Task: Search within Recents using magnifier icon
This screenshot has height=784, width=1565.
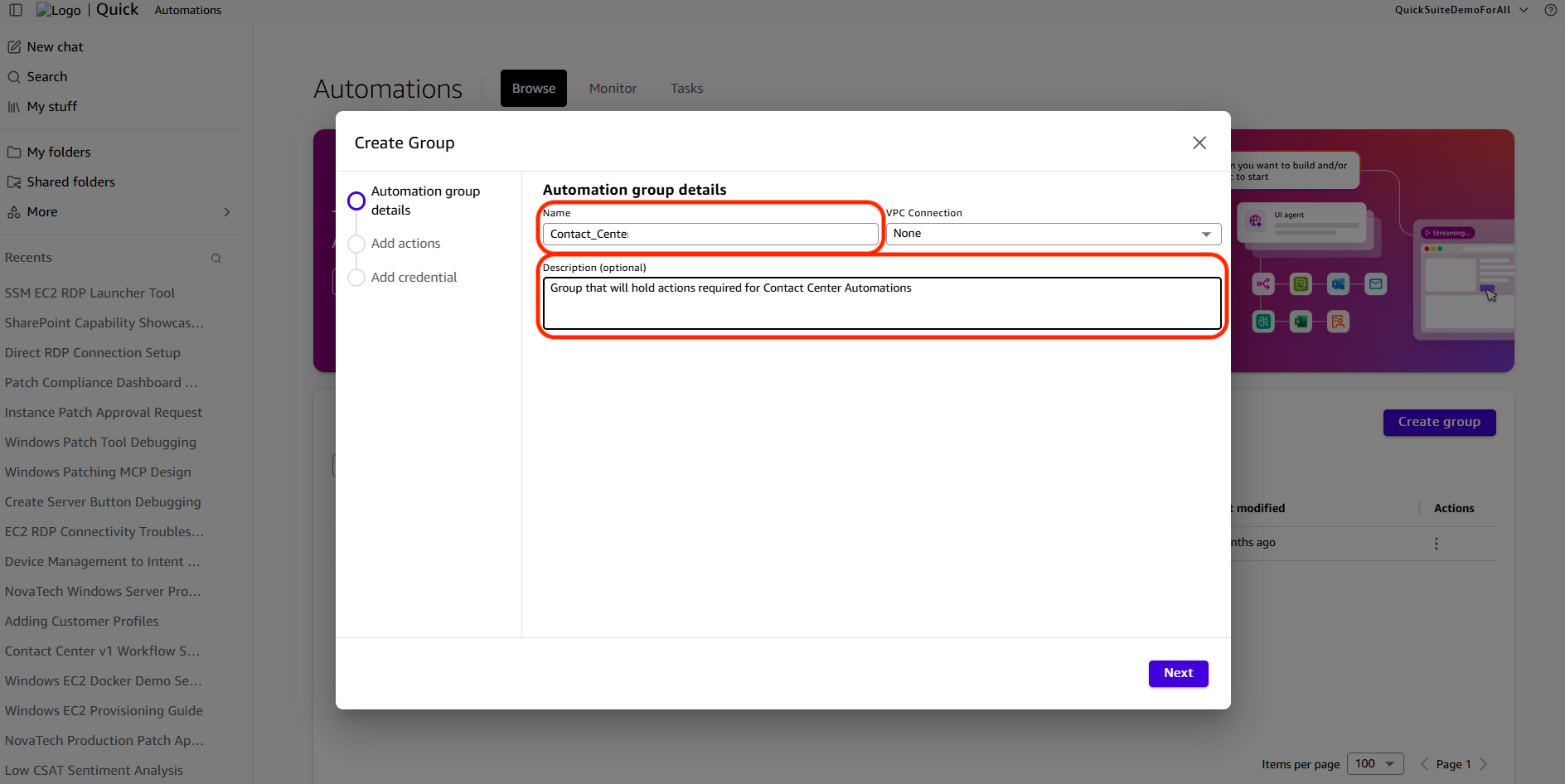Action: click(216, 259)
